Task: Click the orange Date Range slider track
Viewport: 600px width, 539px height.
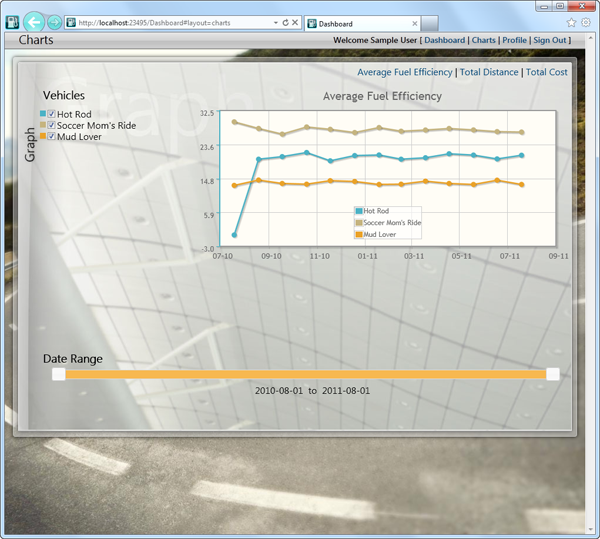Action: click(306, 375)
